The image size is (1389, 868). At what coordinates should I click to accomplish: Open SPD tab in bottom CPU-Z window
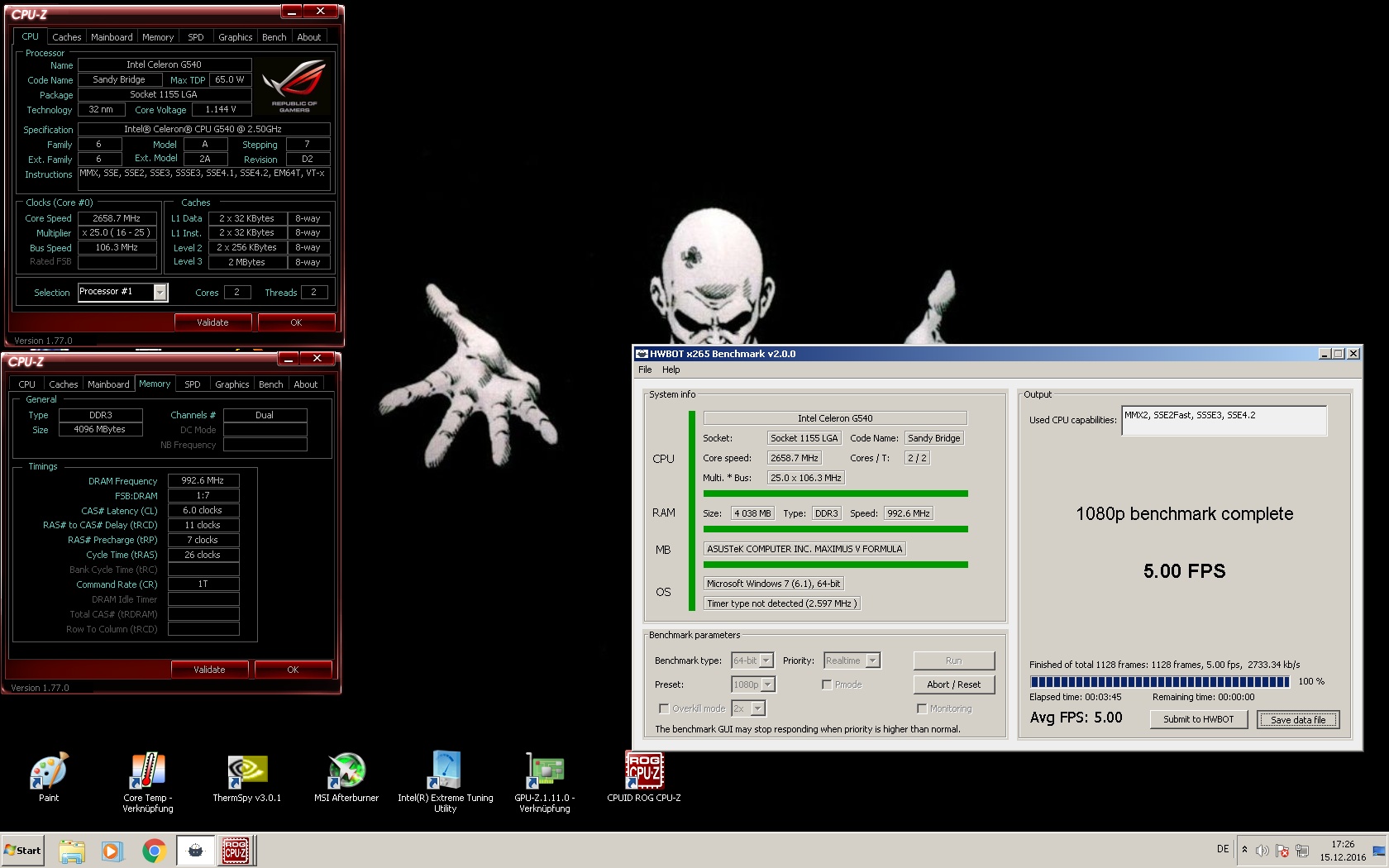pos(193,384)
